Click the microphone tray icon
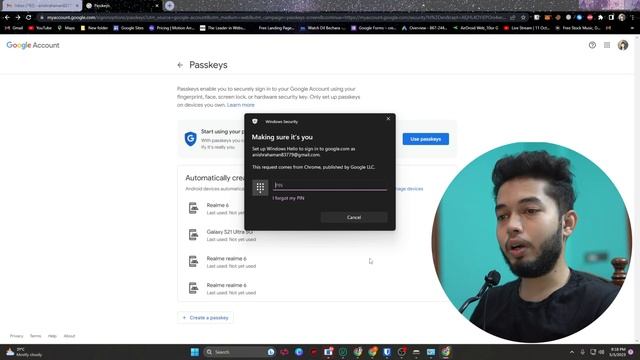Viewport: 640px width, 360px height. [583, 352]
